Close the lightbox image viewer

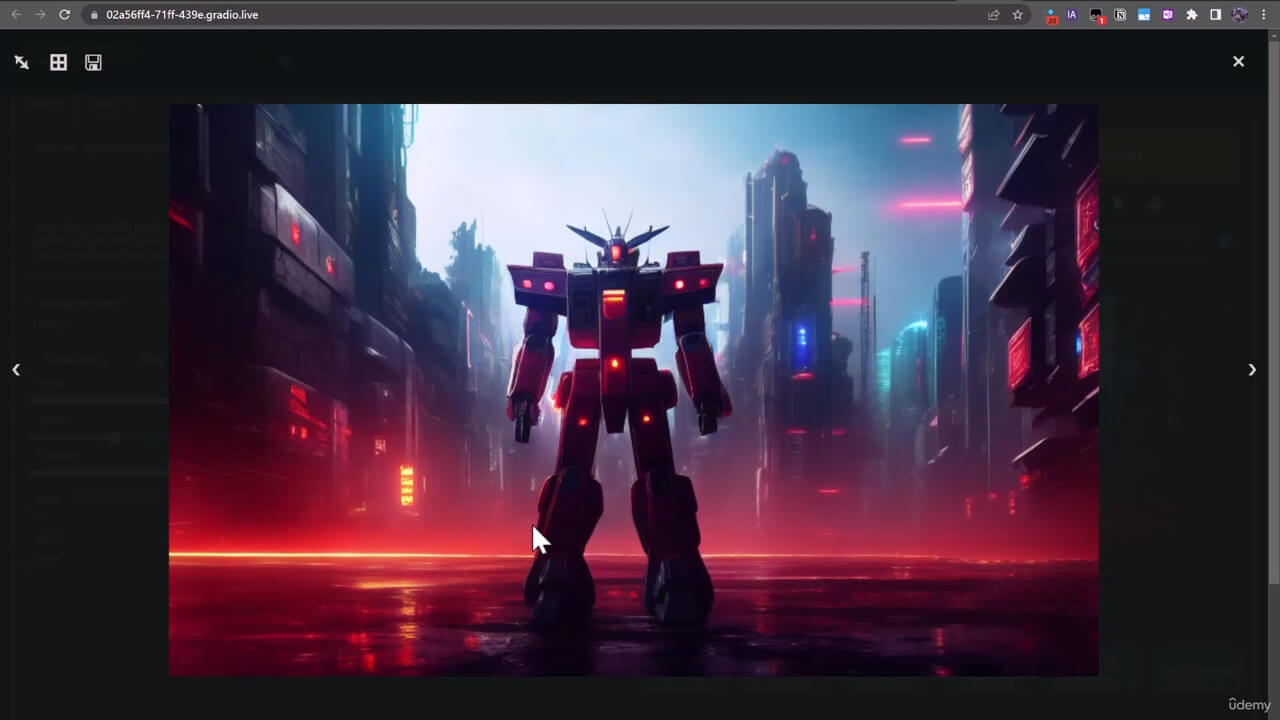[x=1238, y=61]
